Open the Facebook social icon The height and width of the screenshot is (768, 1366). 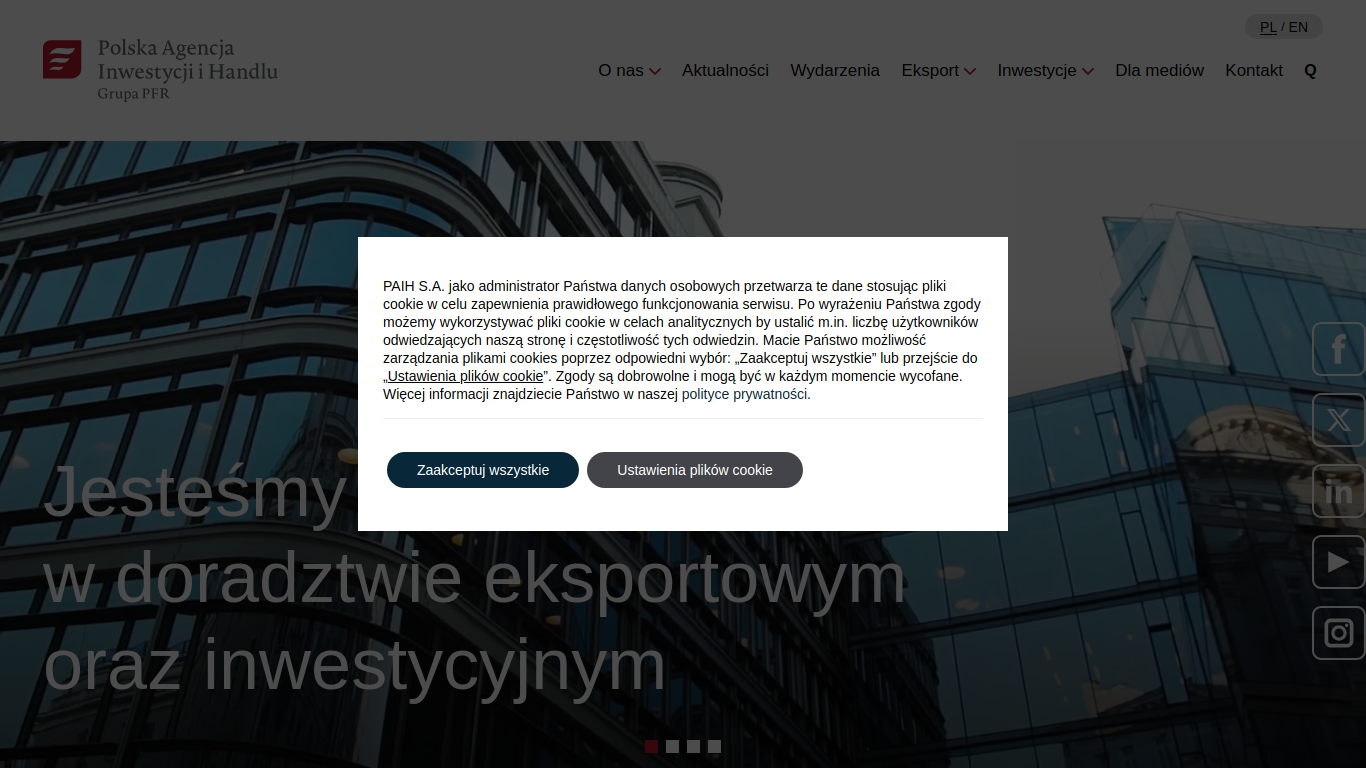tap(1339, 349)
